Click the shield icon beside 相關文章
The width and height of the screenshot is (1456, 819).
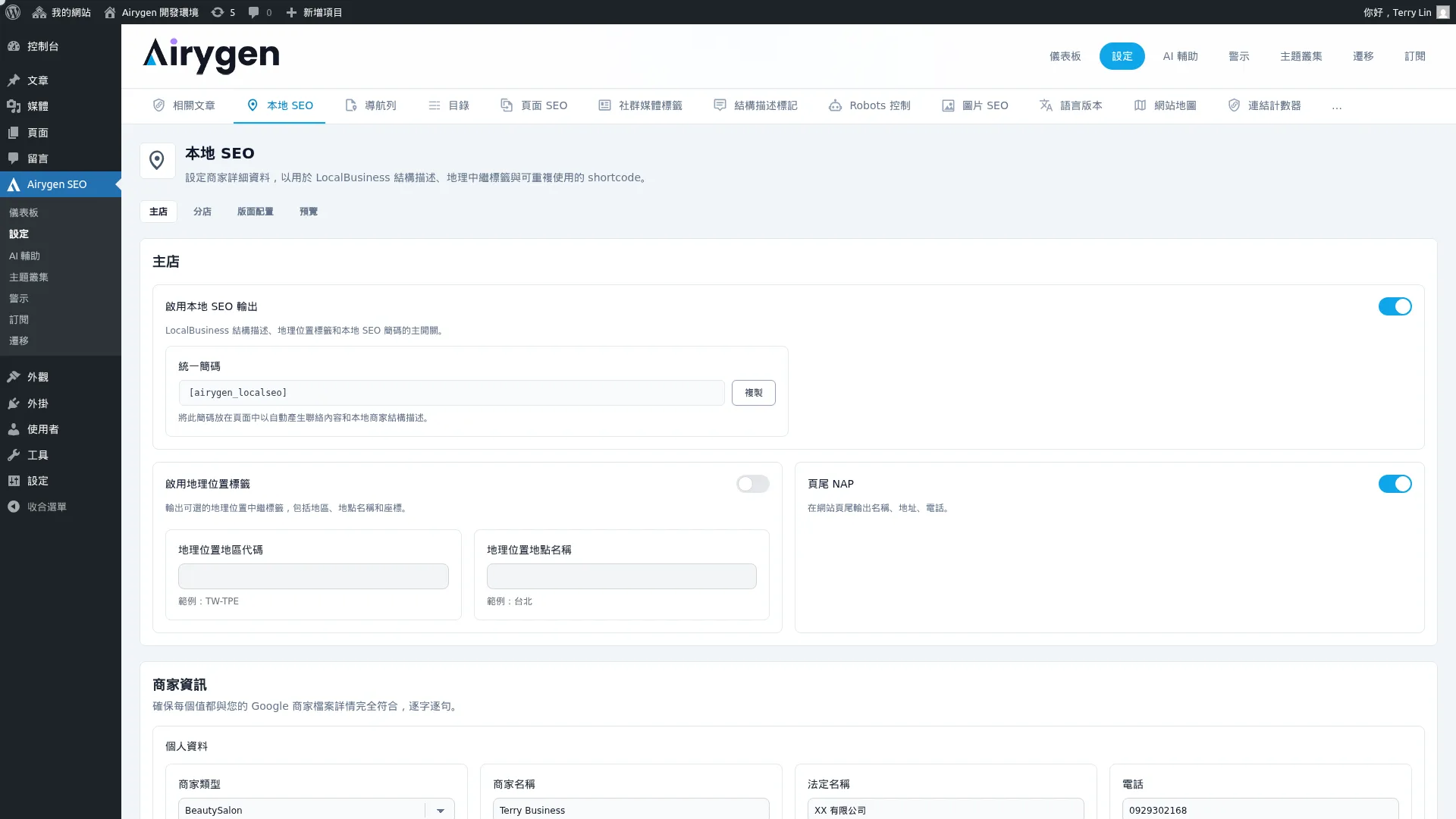pos(158,105)
